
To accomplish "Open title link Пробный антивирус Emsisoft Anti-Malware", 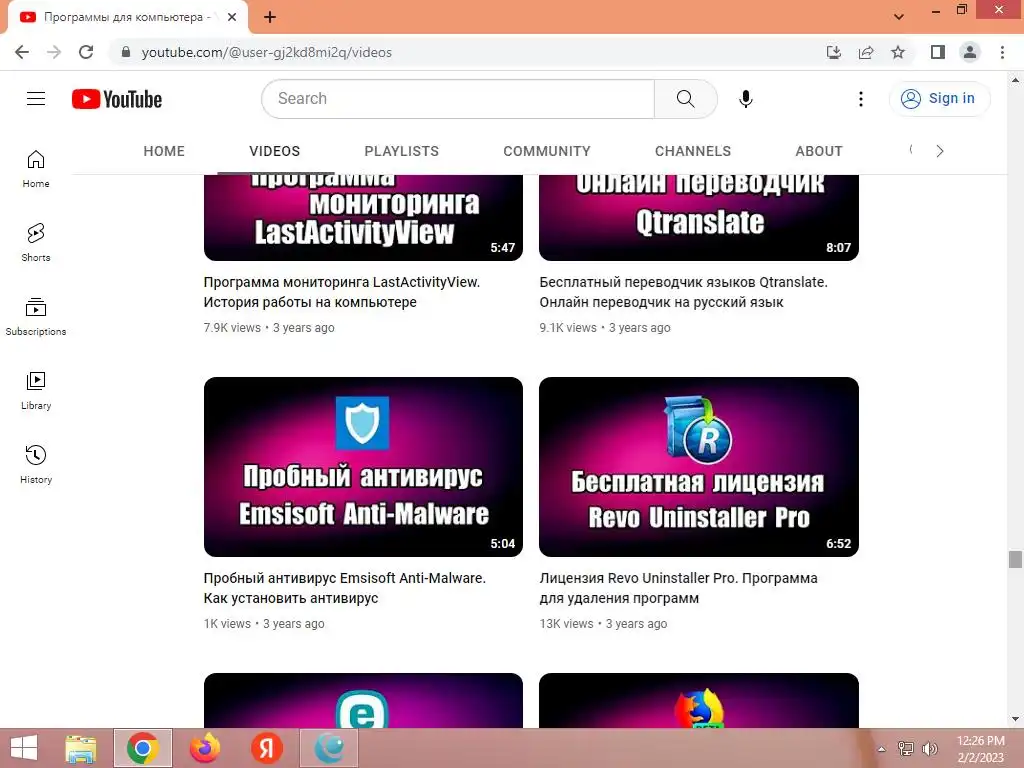I will click(344, 588).
